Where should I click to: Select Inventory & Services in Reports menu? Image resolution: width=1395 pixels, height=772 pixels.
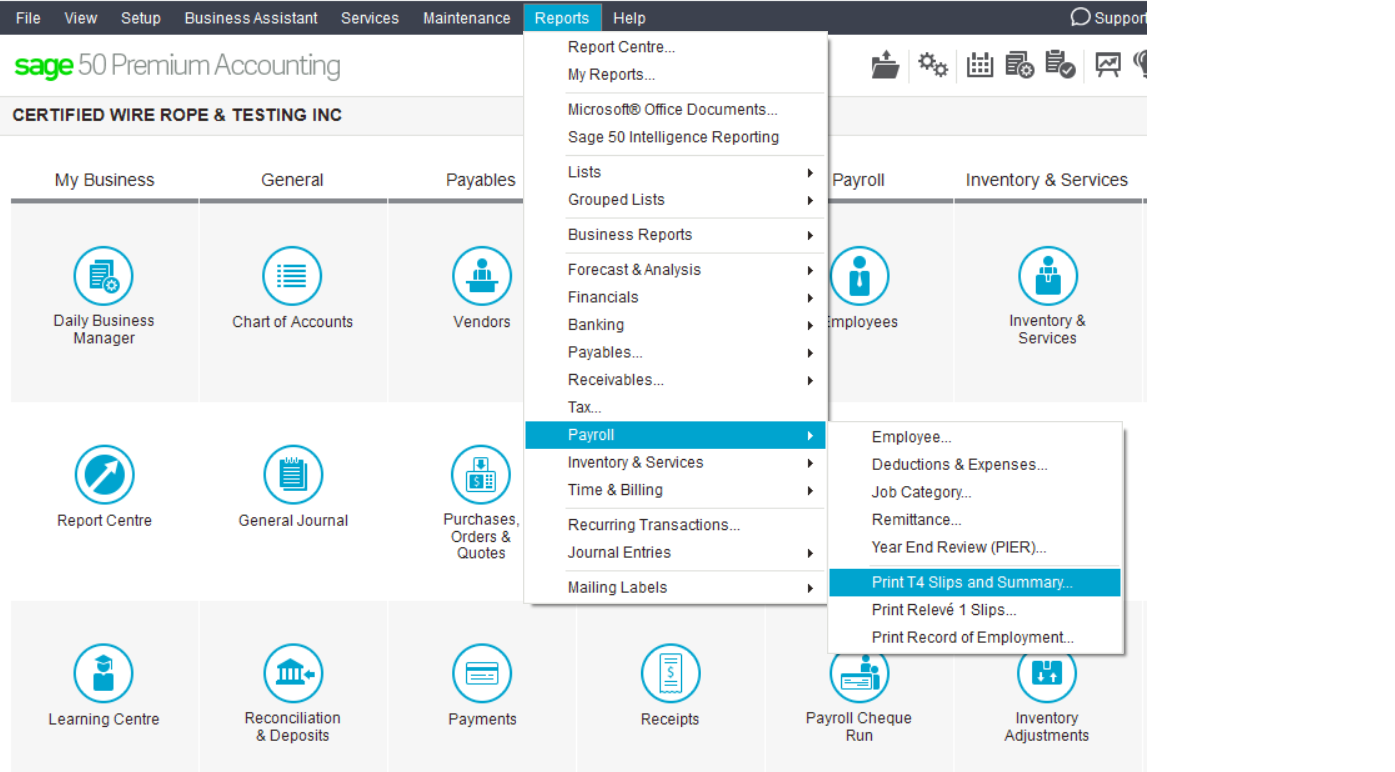(x=675, y=462)
